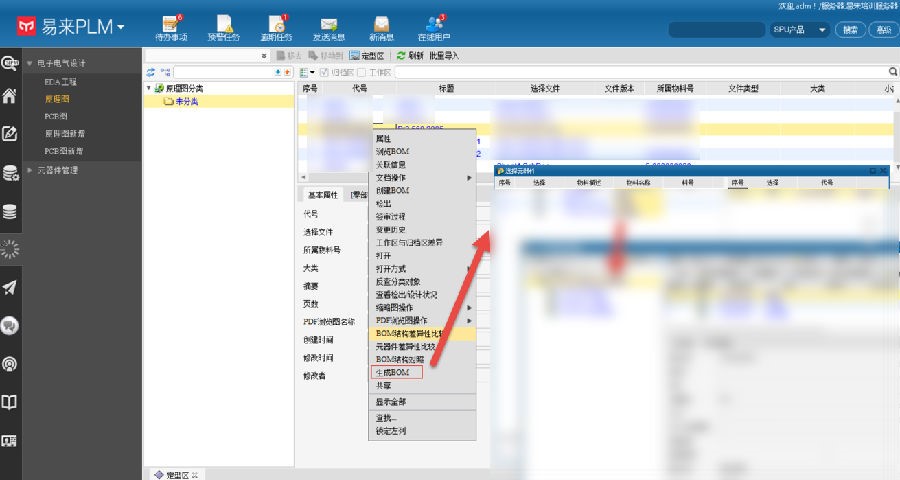Collapse the 原理图分类 tree node
Image resolution: width=900 pixels, height=480 pixels.
(x=150, y=89)
